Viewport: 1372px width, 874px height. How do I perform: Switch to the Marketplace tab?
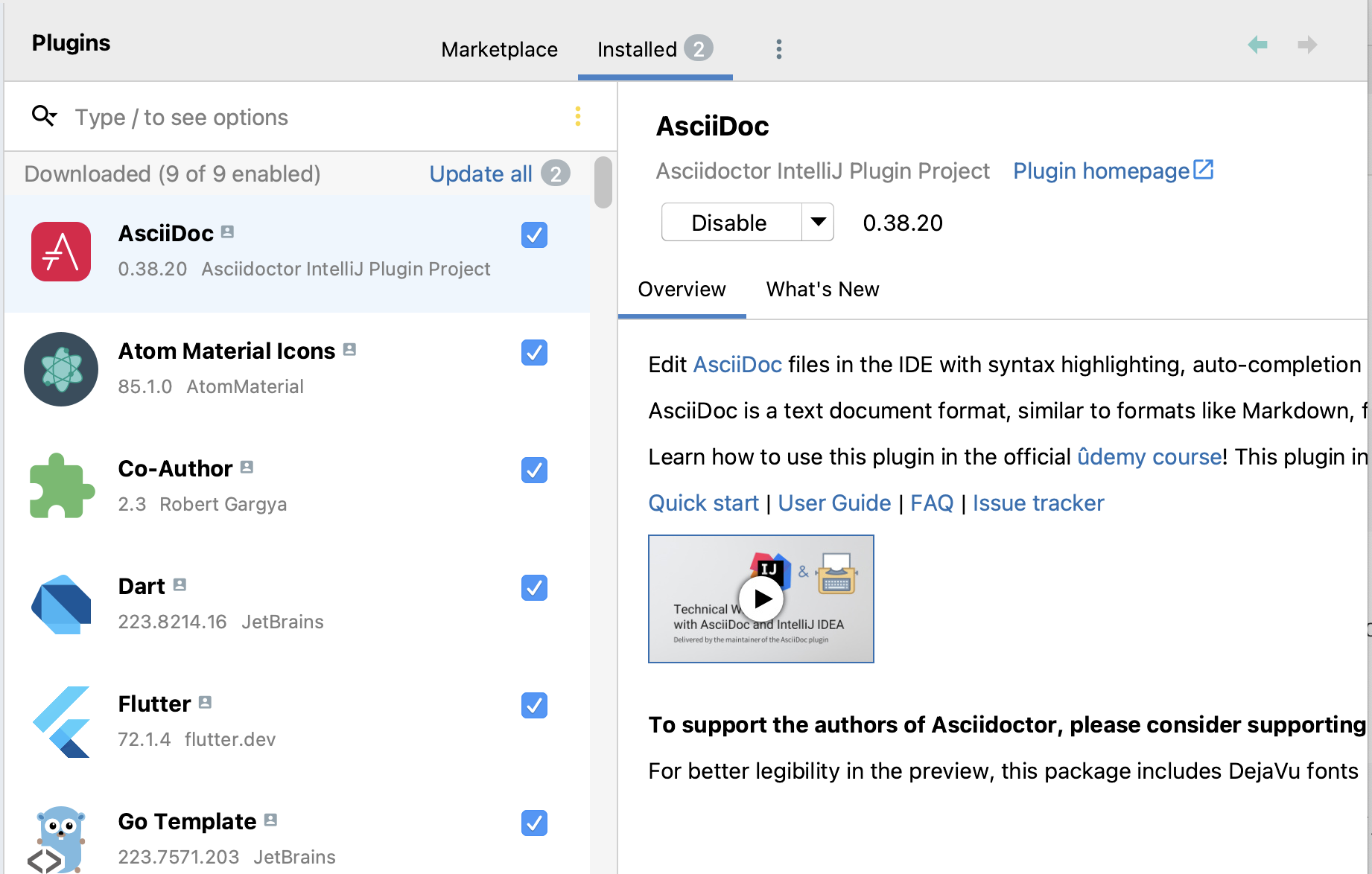[499, 49]
